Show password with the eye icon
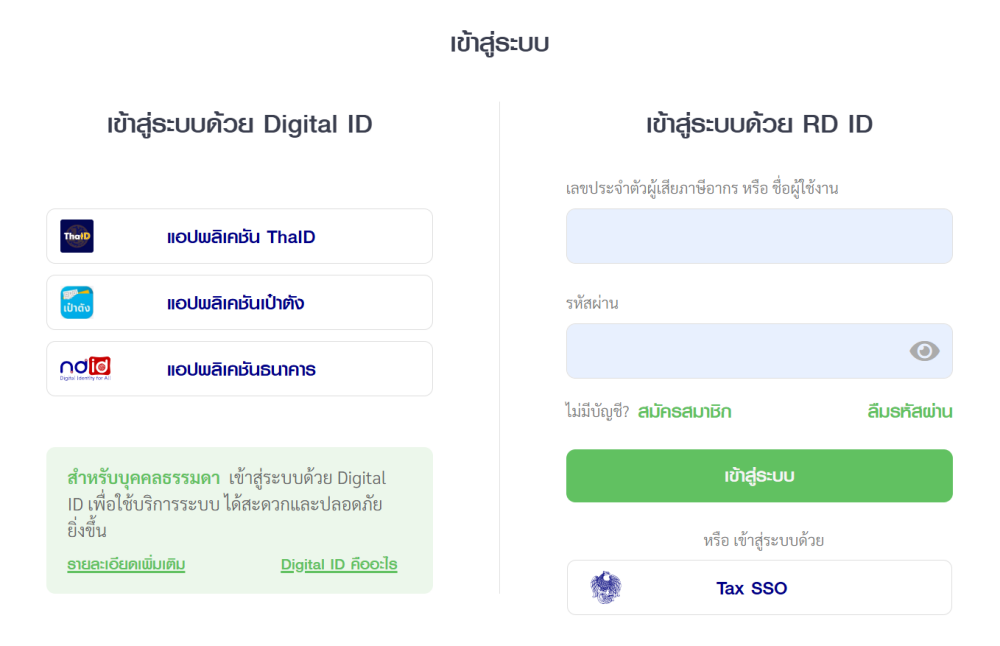The width and height of the screenshot is (1000, 646). (x=924, y=351)
